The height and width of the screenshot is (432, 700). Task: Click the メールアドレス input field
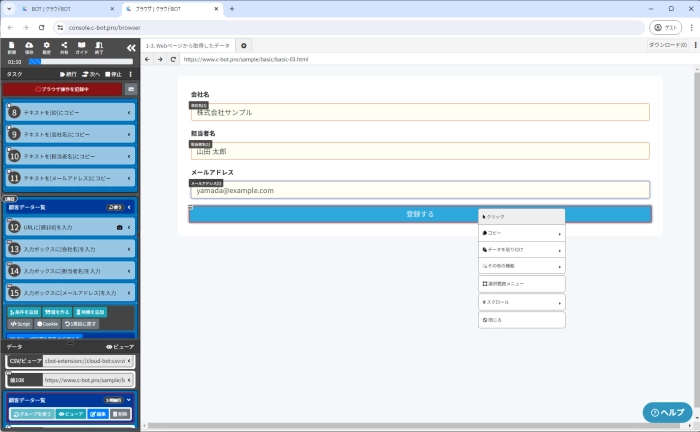[x=420, y=190]
